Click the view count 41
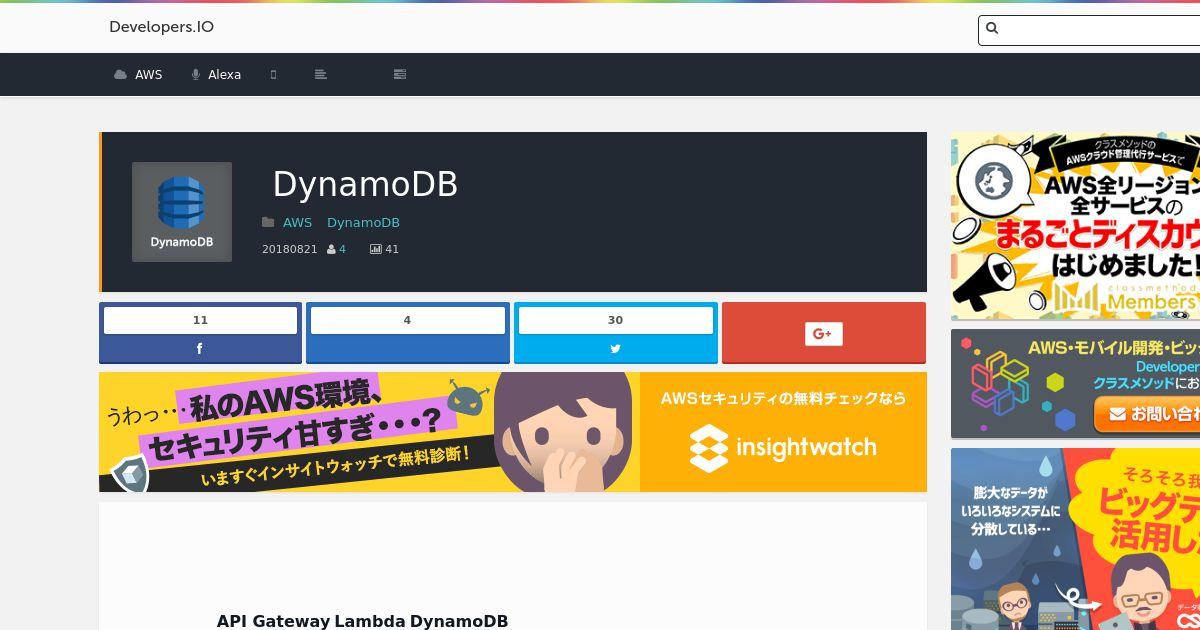The width and height of the screenshot is (1200, 630). click(x=392, y=250)
